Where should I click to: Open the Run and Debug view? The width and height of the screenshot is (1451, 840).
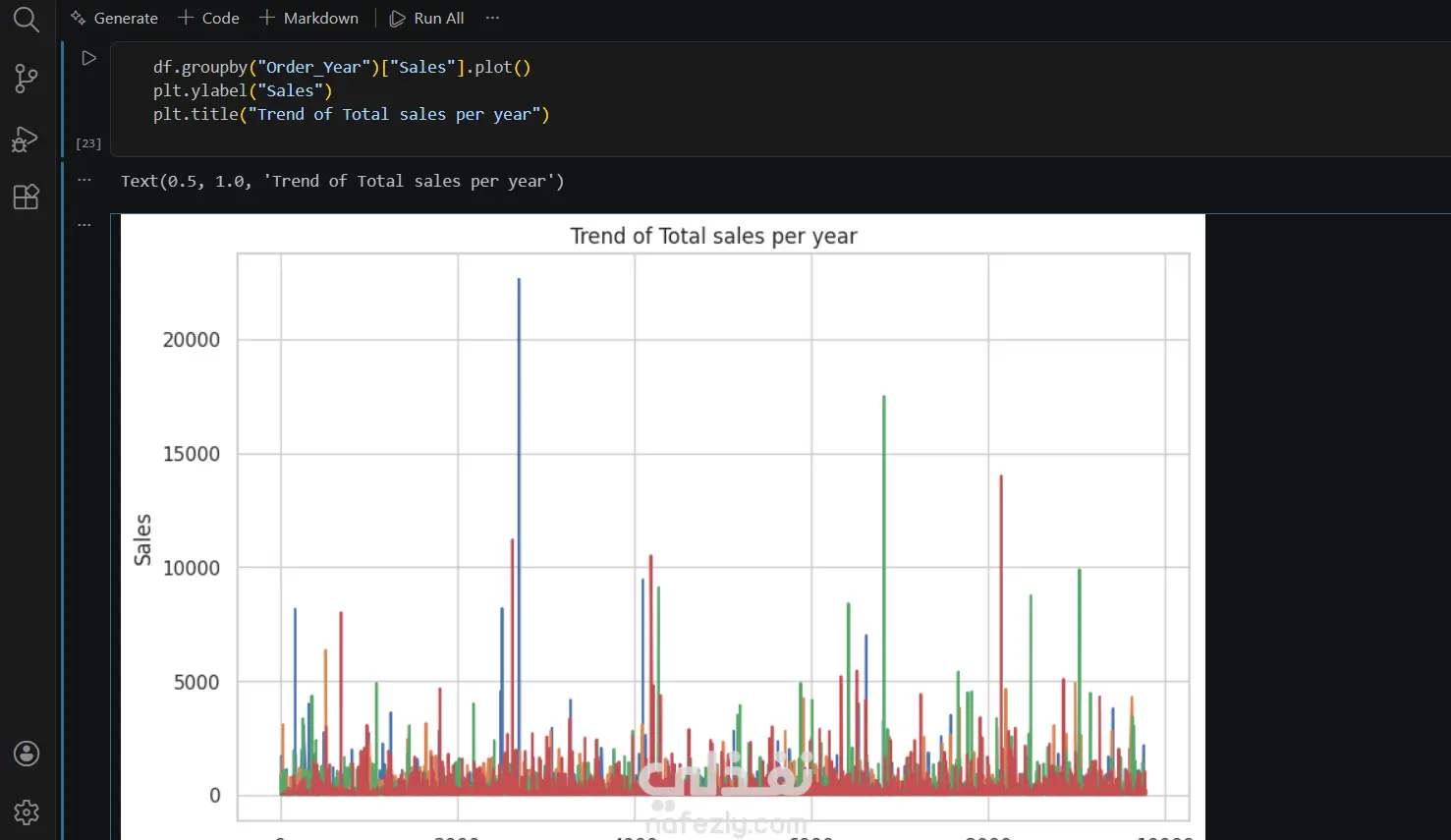(x=26, y=139)
